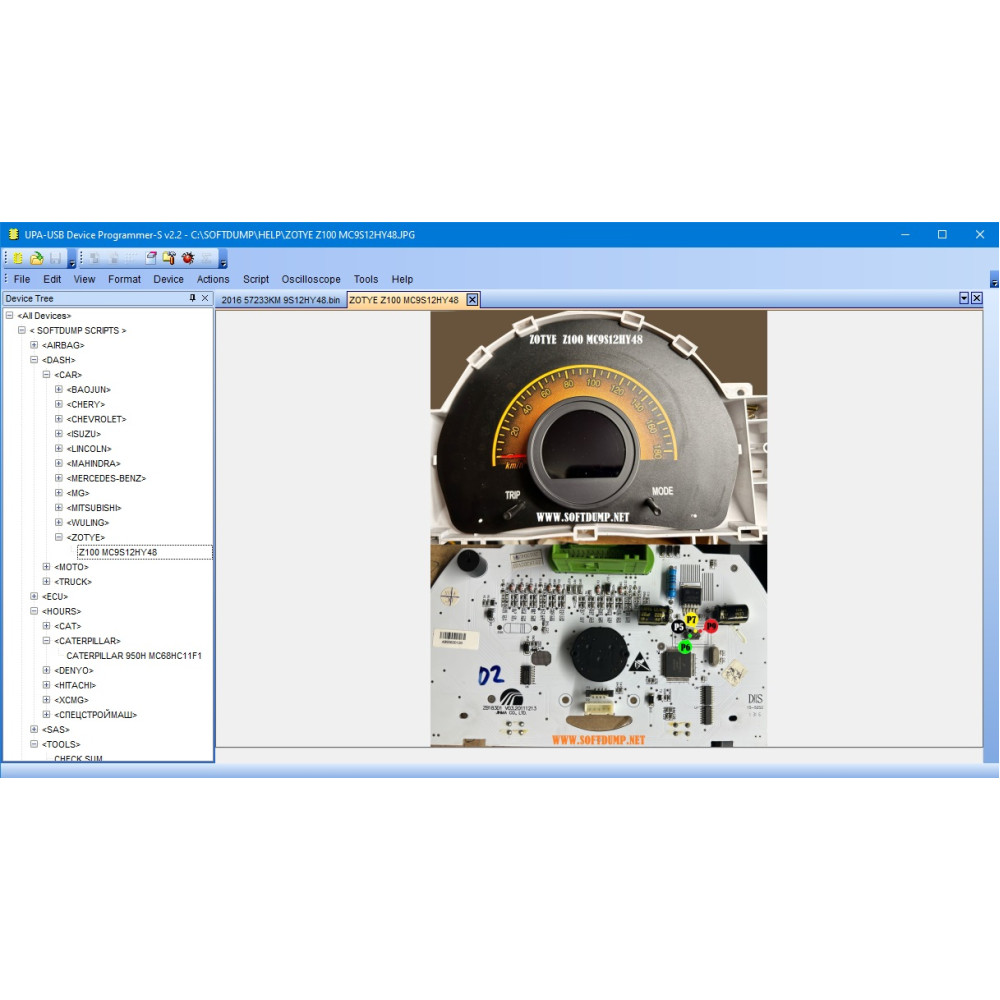The image size is (1000, 1000).
Task: Expand the TRUCK node
Action: pyautogui.click(x=46, y=581)
